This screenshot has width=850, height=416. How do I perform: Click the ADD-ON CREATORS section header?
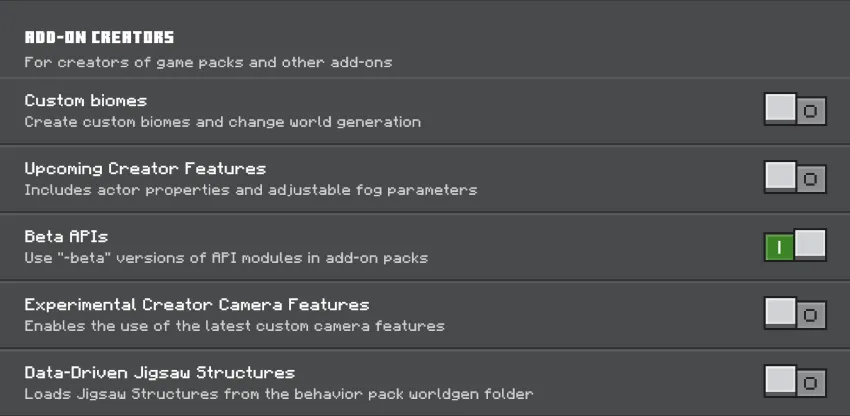99,37
